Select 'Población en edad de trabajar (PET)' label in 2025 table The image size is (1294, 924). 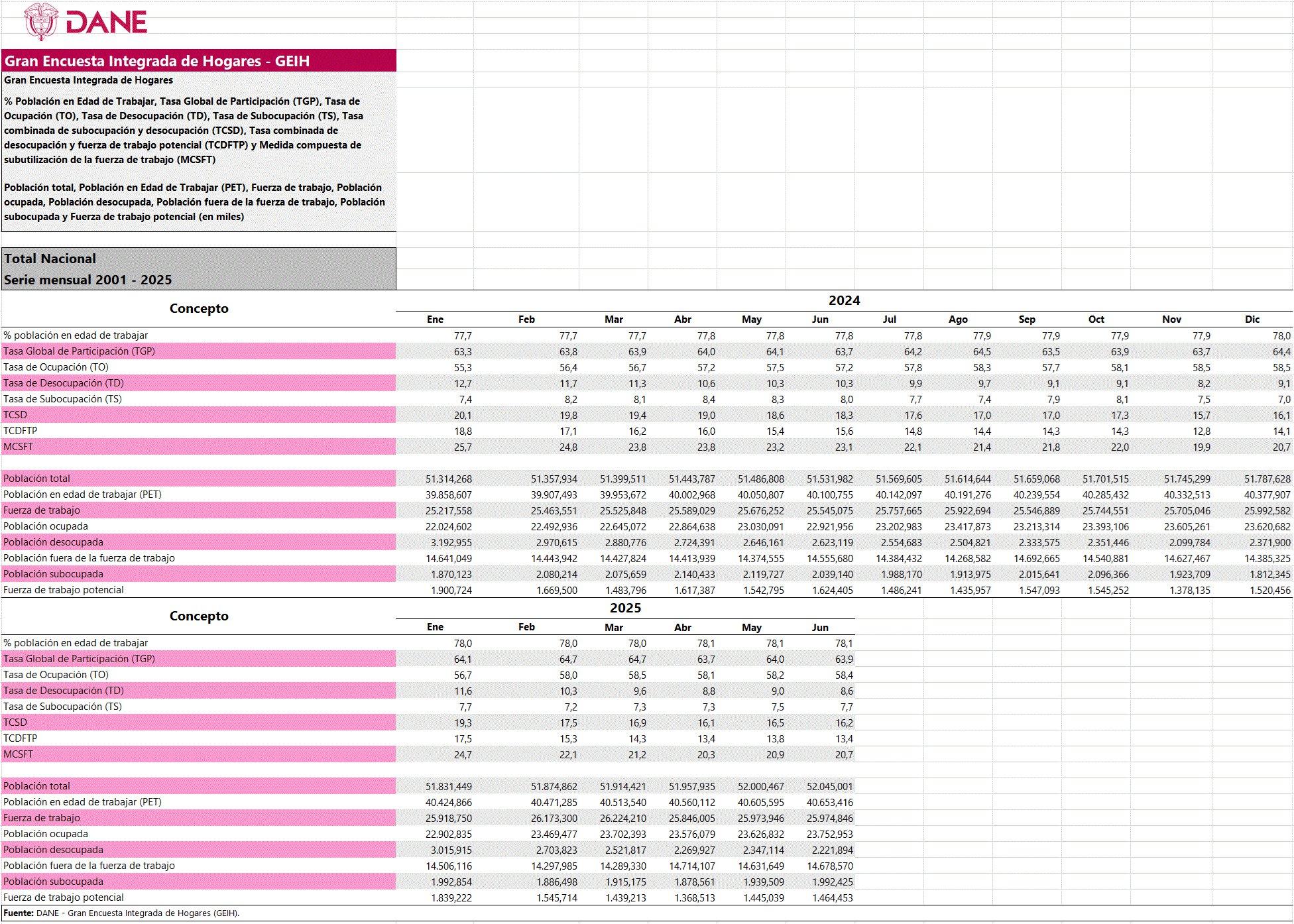tap(82, 802)
